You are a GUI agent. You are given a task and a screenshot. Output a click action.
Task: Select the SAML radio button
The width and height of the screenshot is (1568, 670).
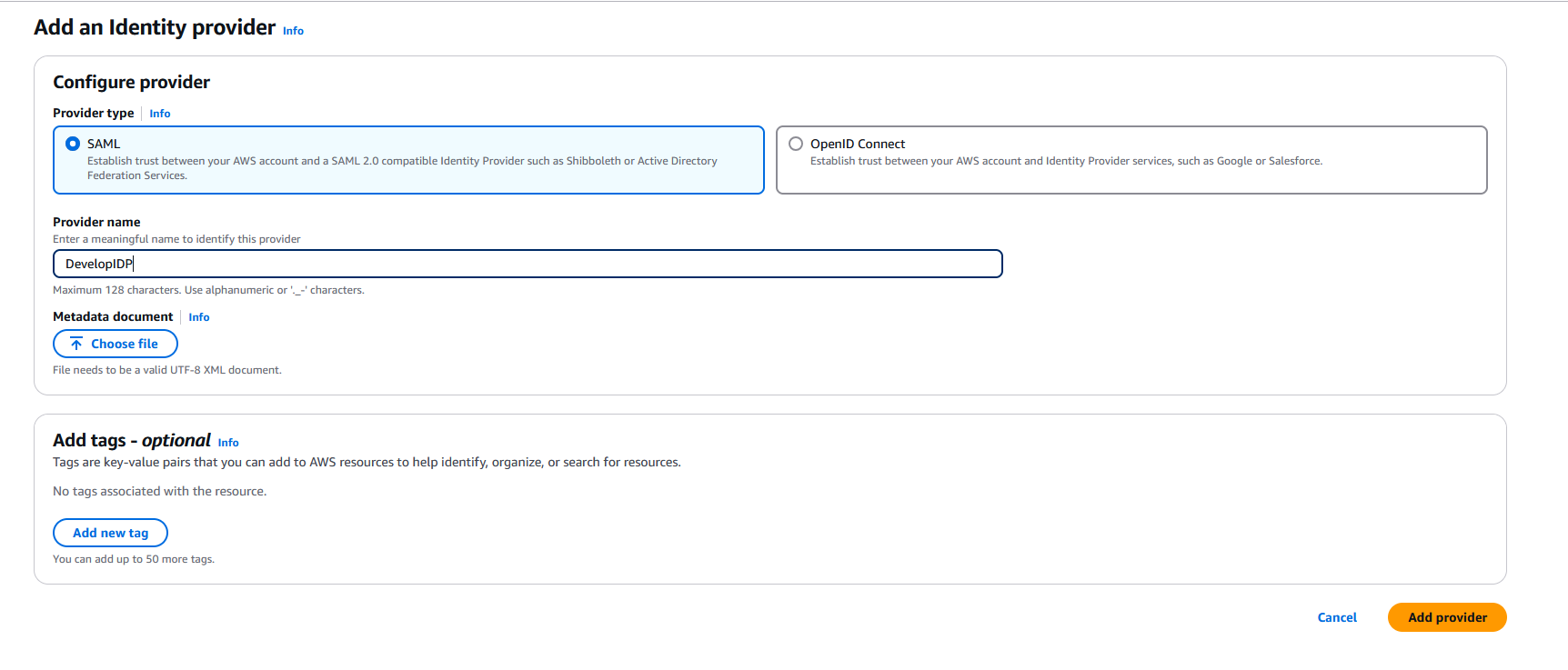click(x=73, y=144)
